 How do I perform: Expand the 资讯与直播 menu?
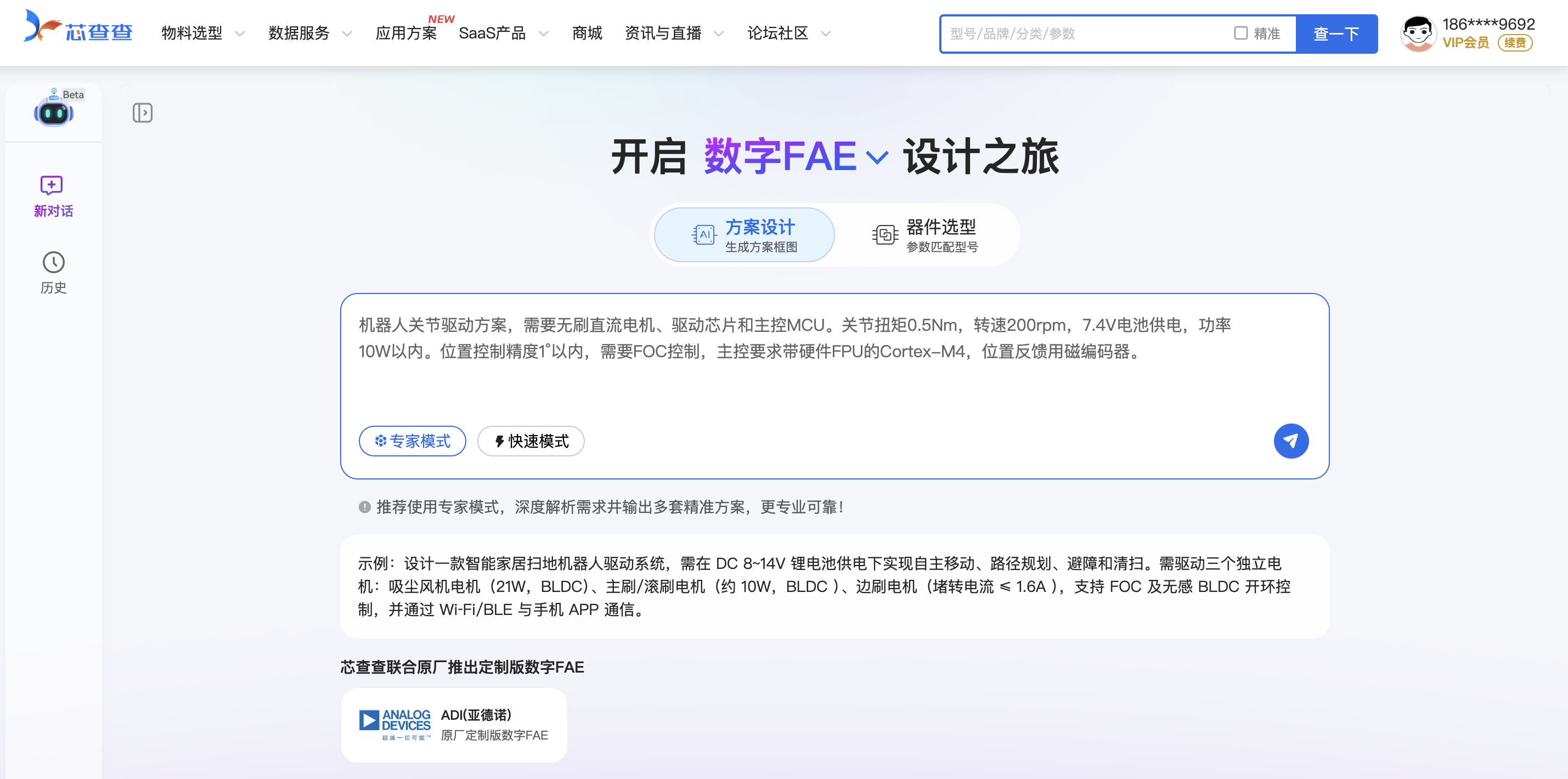pyautogui.click(x=674, y=33)
